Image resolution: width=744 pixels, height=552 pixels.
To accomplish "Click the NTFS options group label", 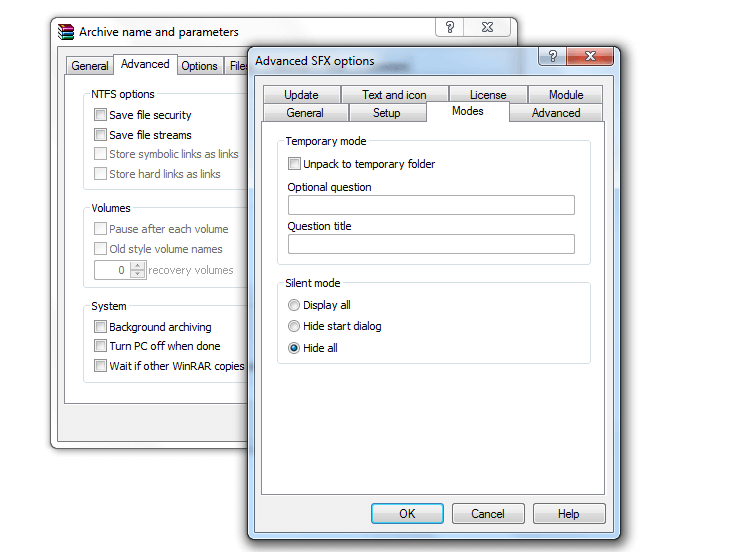I will click(x=122, y=94).
